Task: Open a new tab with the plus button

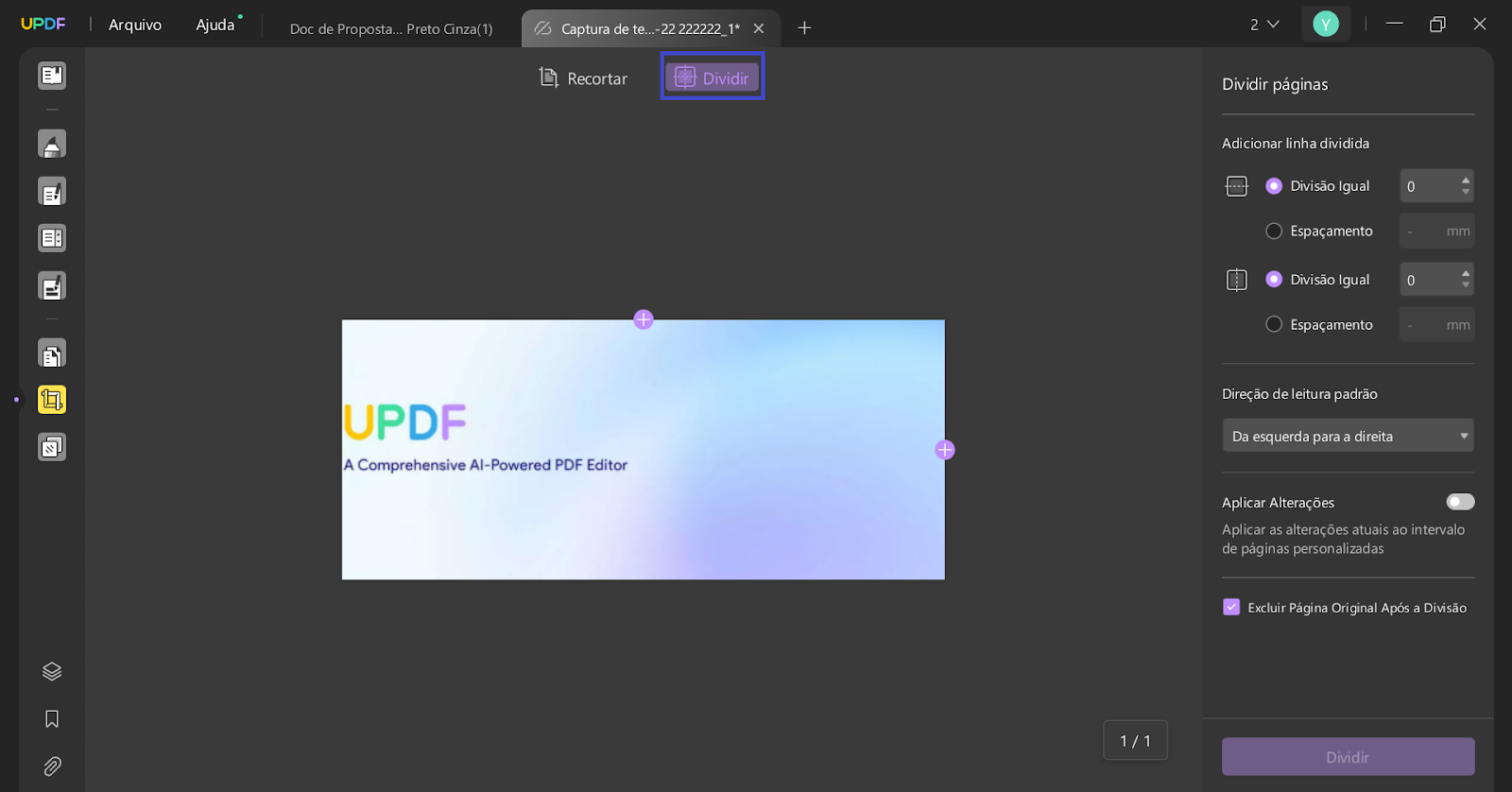Action: tap(804, 28)
